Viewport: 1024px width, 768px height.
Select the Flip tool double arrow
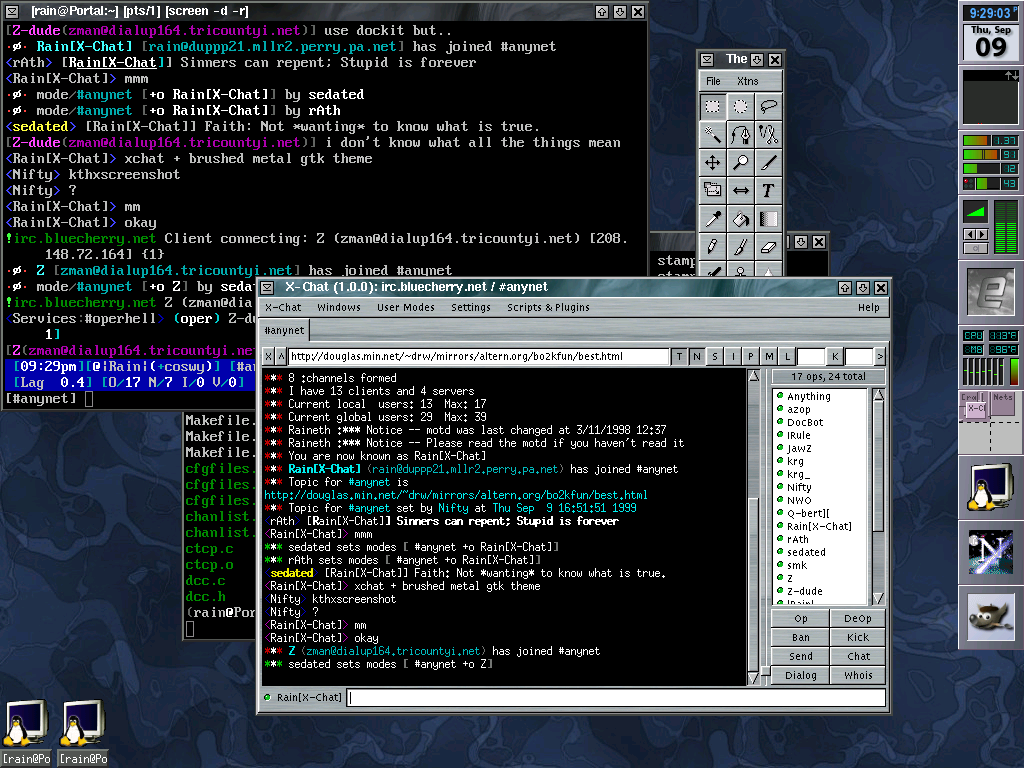pos(741,191)
